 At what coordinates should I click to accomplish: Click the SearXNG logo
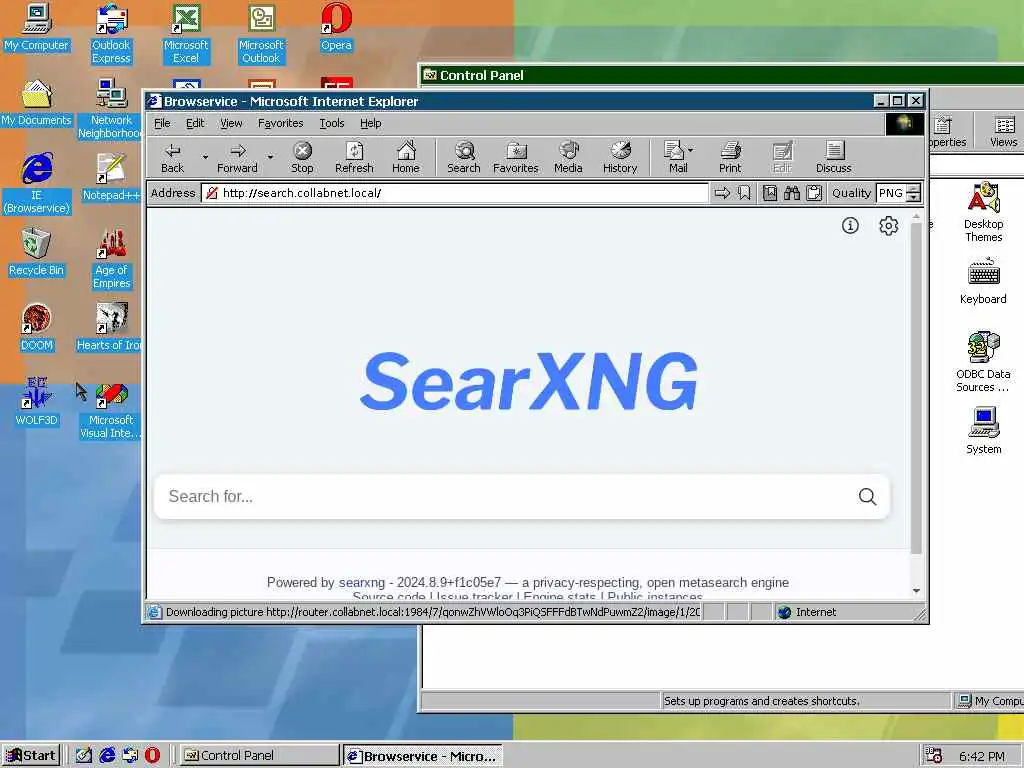click(528, 381)
